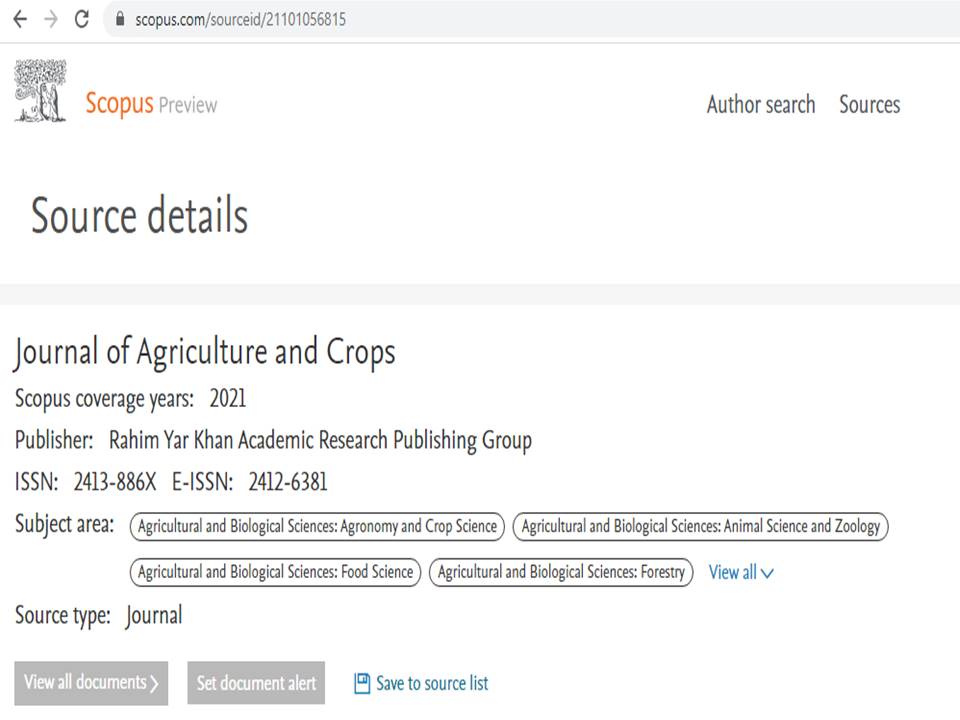Click Save to source list link
This screenshot has height=720, width=960.
pyautogui.click(x=432, y=683)
